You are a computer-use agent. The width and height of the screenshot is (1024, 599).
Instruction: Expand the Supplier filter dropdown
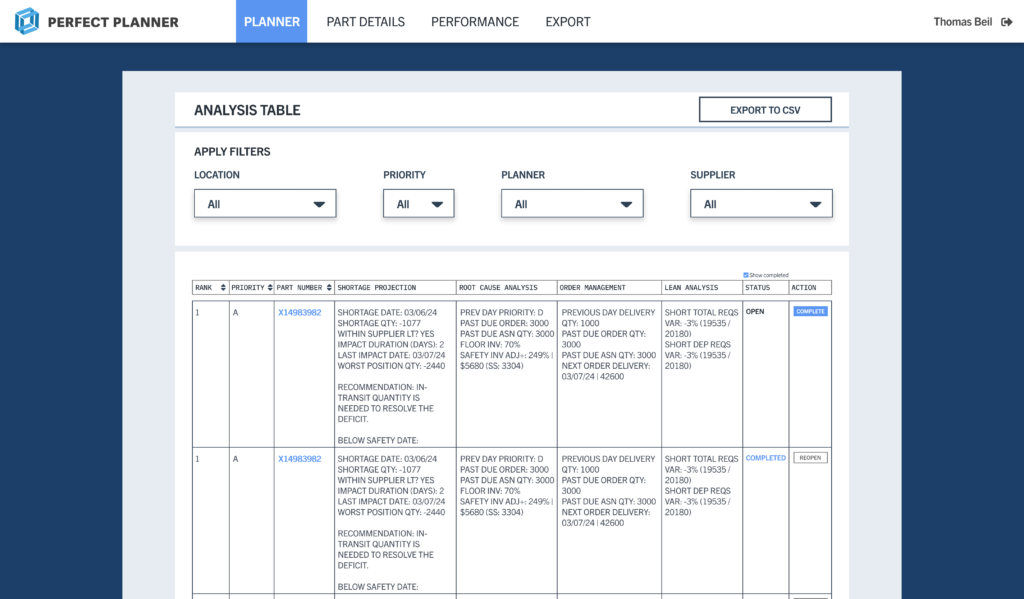coord(761,204)
